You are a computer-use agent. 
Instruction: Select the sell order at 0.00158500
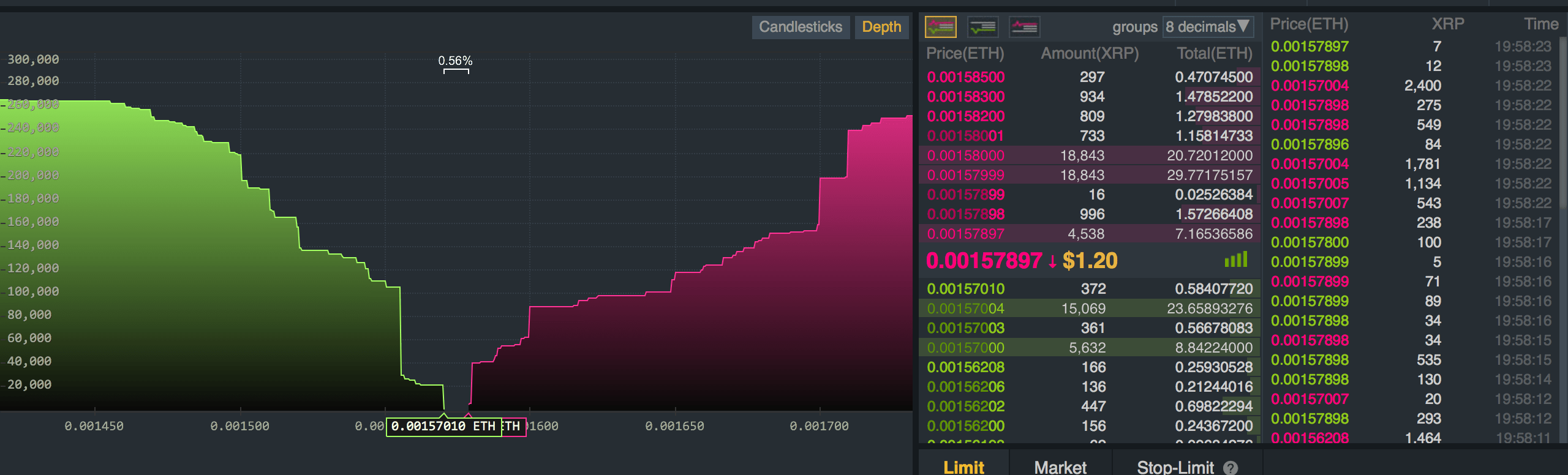tap(1090, 77)
